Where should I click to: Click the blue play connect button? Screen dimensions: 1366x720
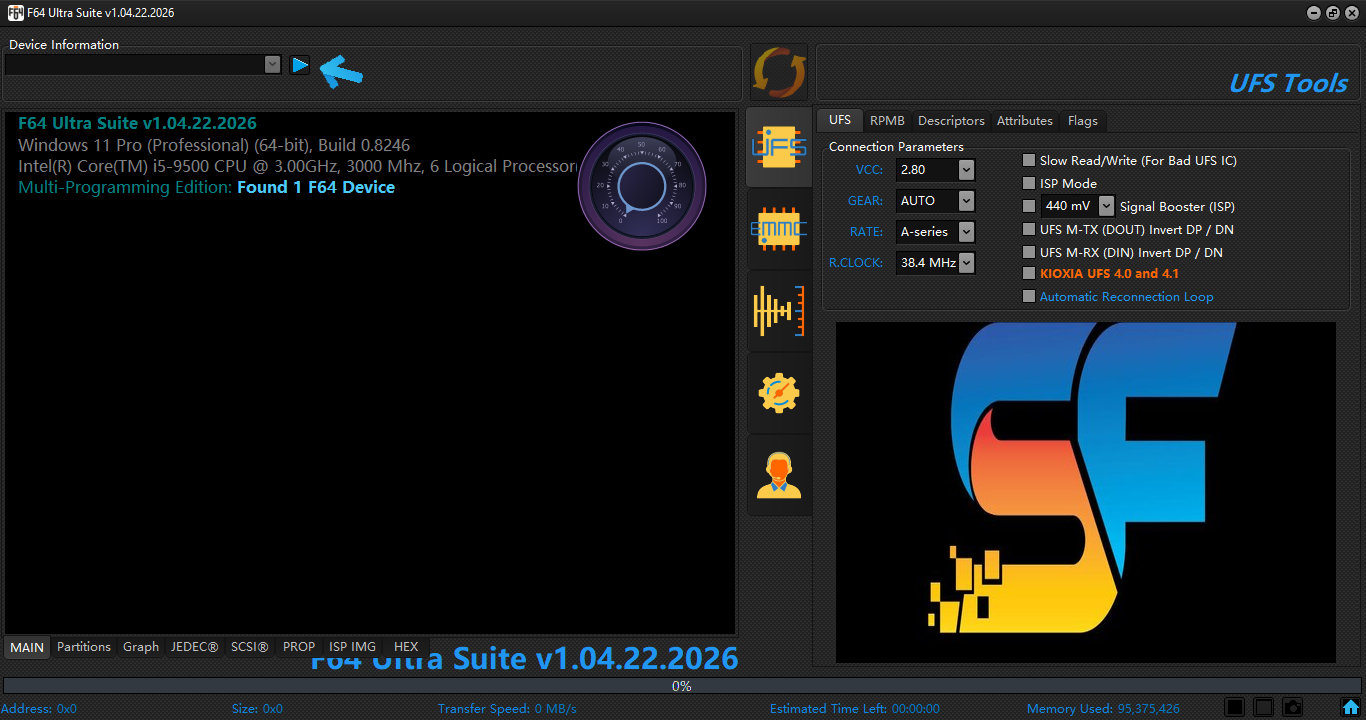pos(300,65)
